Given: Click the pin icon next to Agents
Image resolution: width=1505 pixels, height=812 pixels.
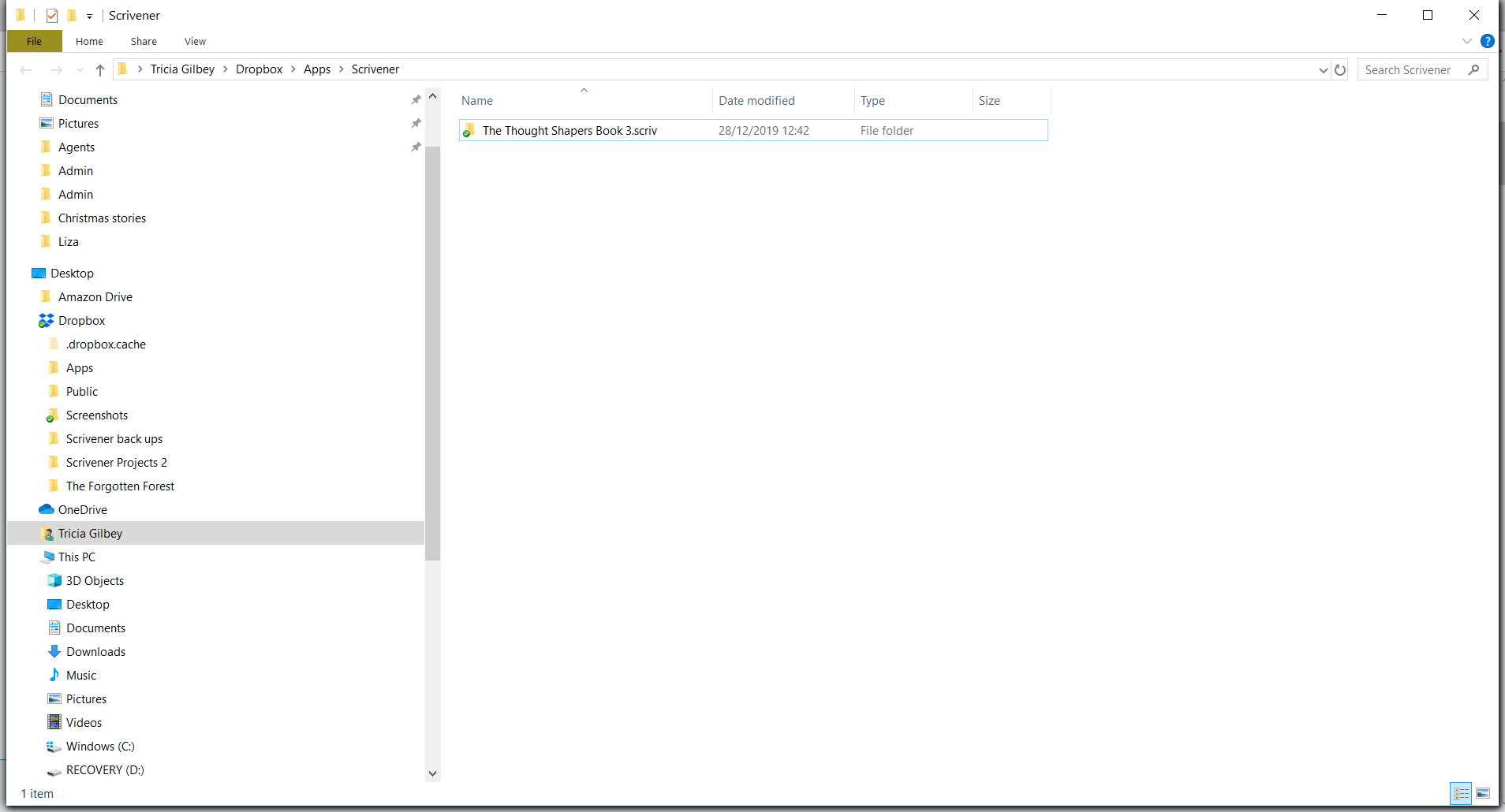Looking at the screenshot, I should coord(416,147).
